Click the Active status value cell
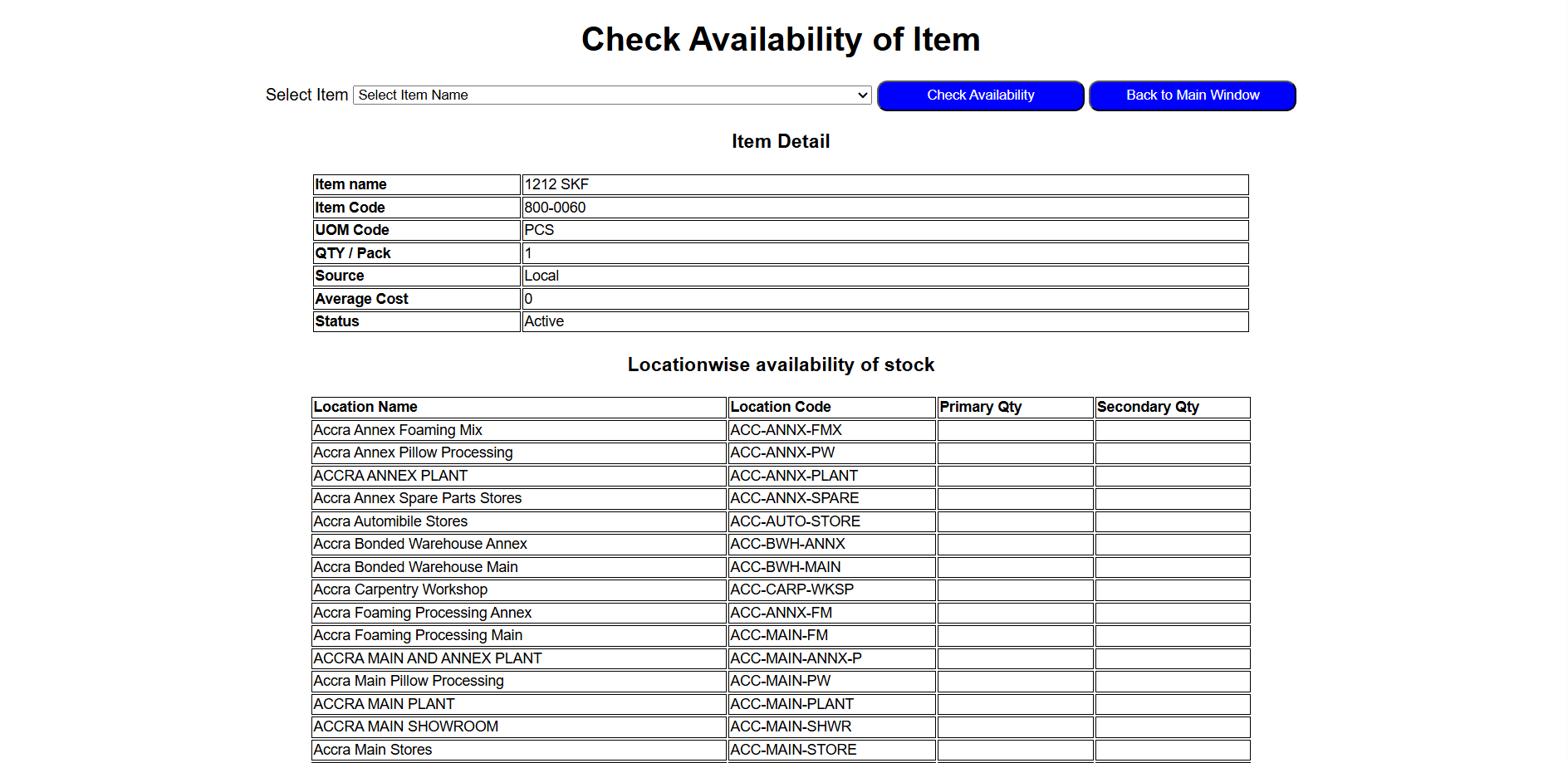 (884, 321)
